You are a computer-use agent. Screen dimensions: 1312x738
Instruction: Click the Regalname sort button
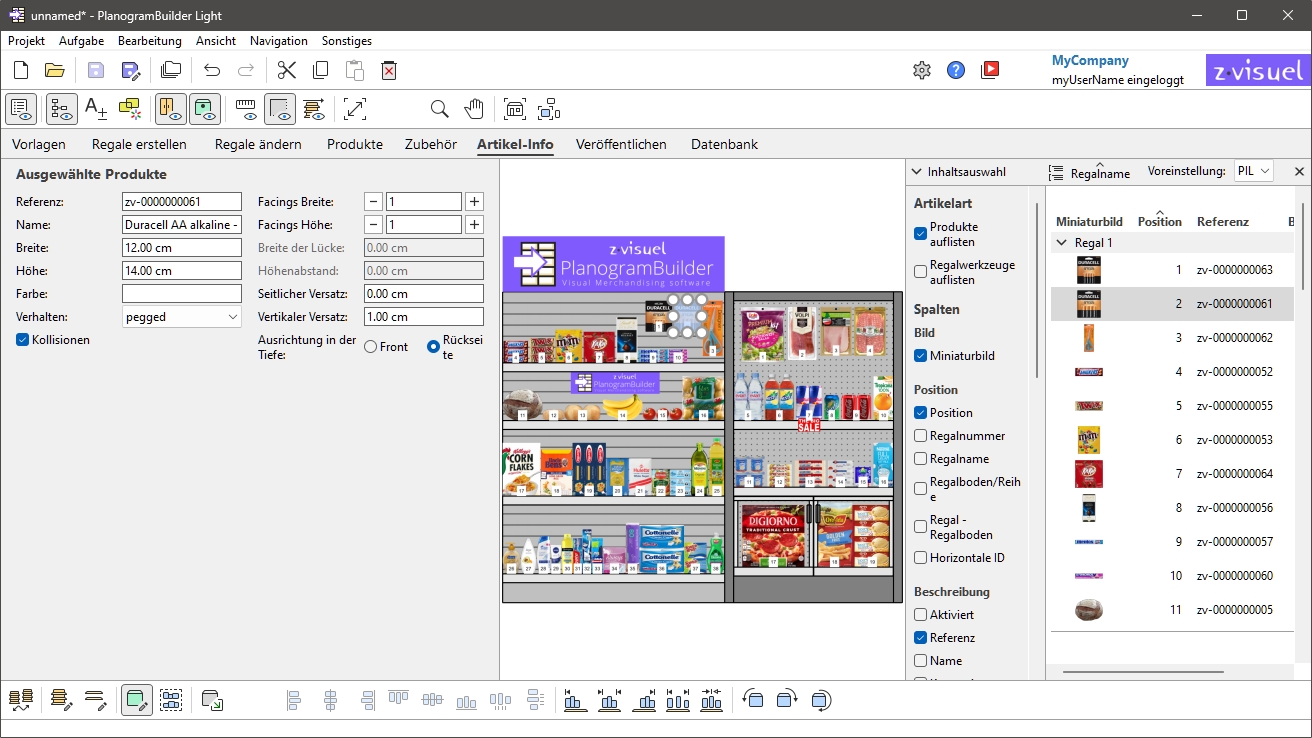pyautogui.click(x=1090, y=172)
